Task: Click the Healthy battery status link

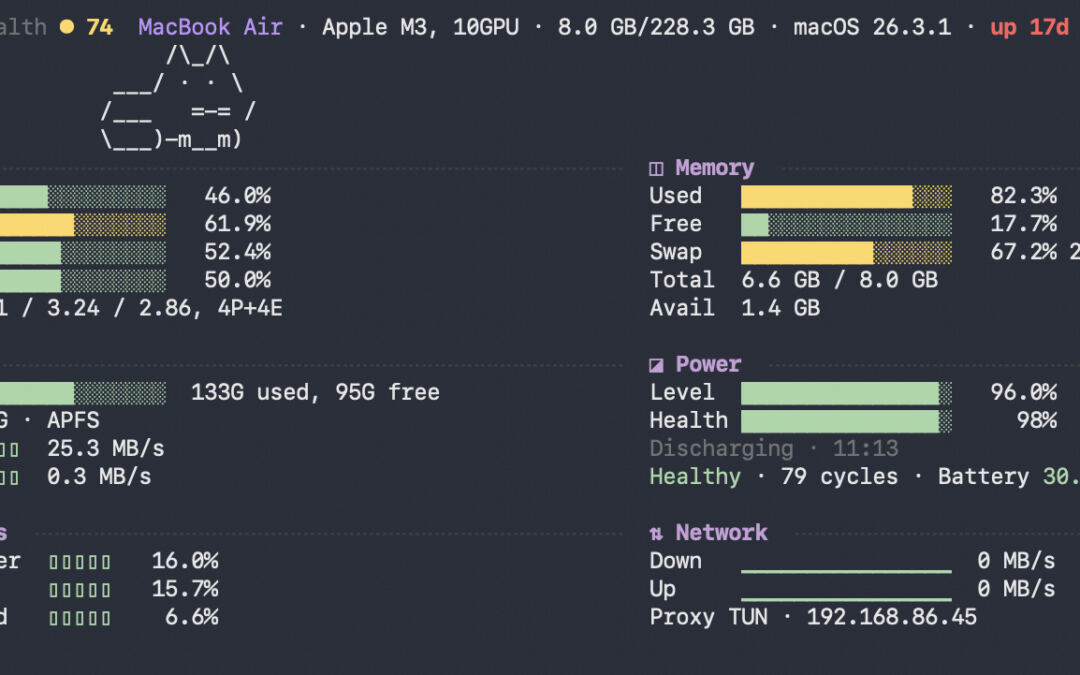Action: [x=695, y=477]
